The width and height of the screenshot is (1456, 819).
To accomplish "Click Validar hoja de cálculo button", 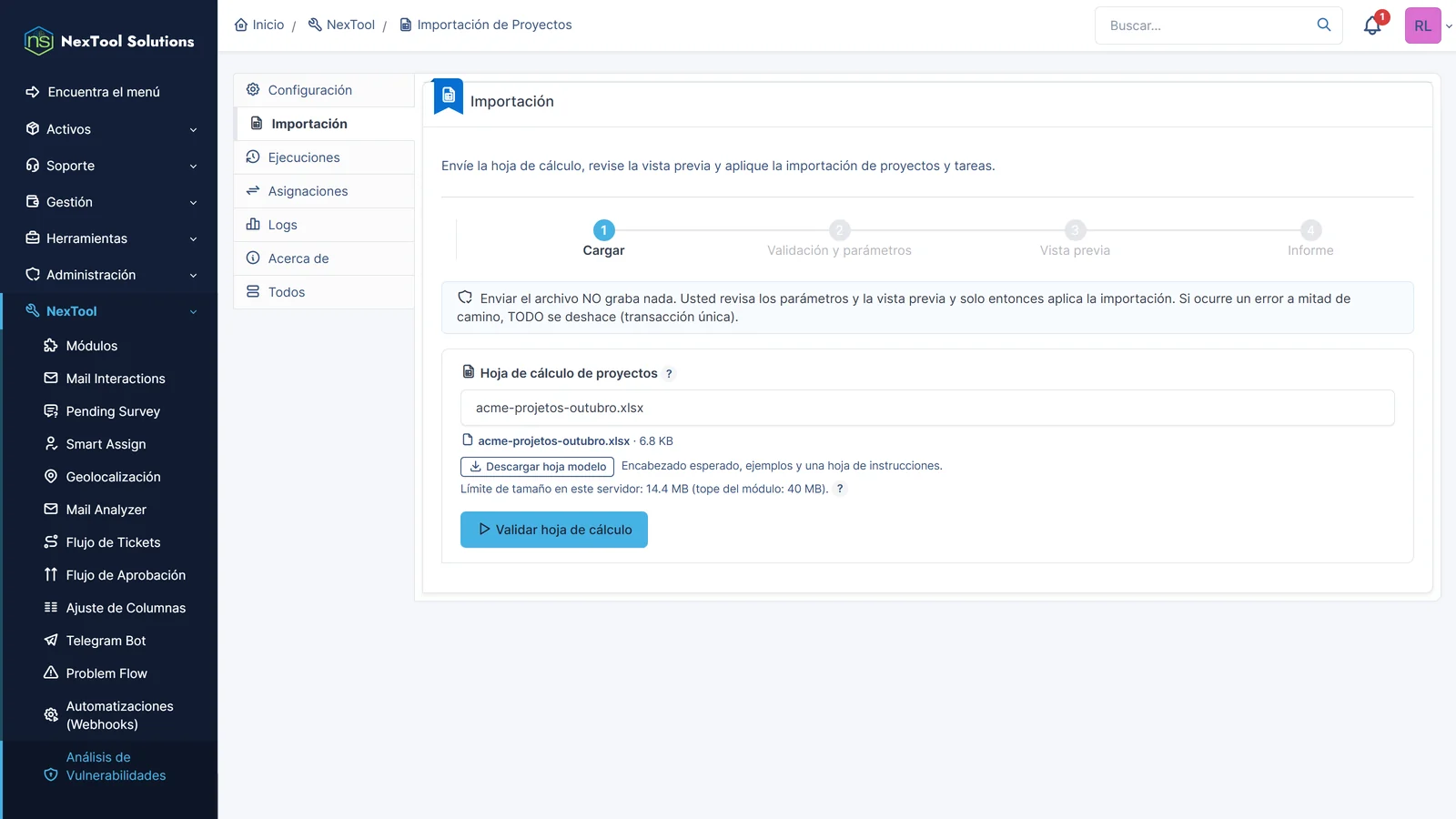I will pyautogui.click(x=554, y=530).
